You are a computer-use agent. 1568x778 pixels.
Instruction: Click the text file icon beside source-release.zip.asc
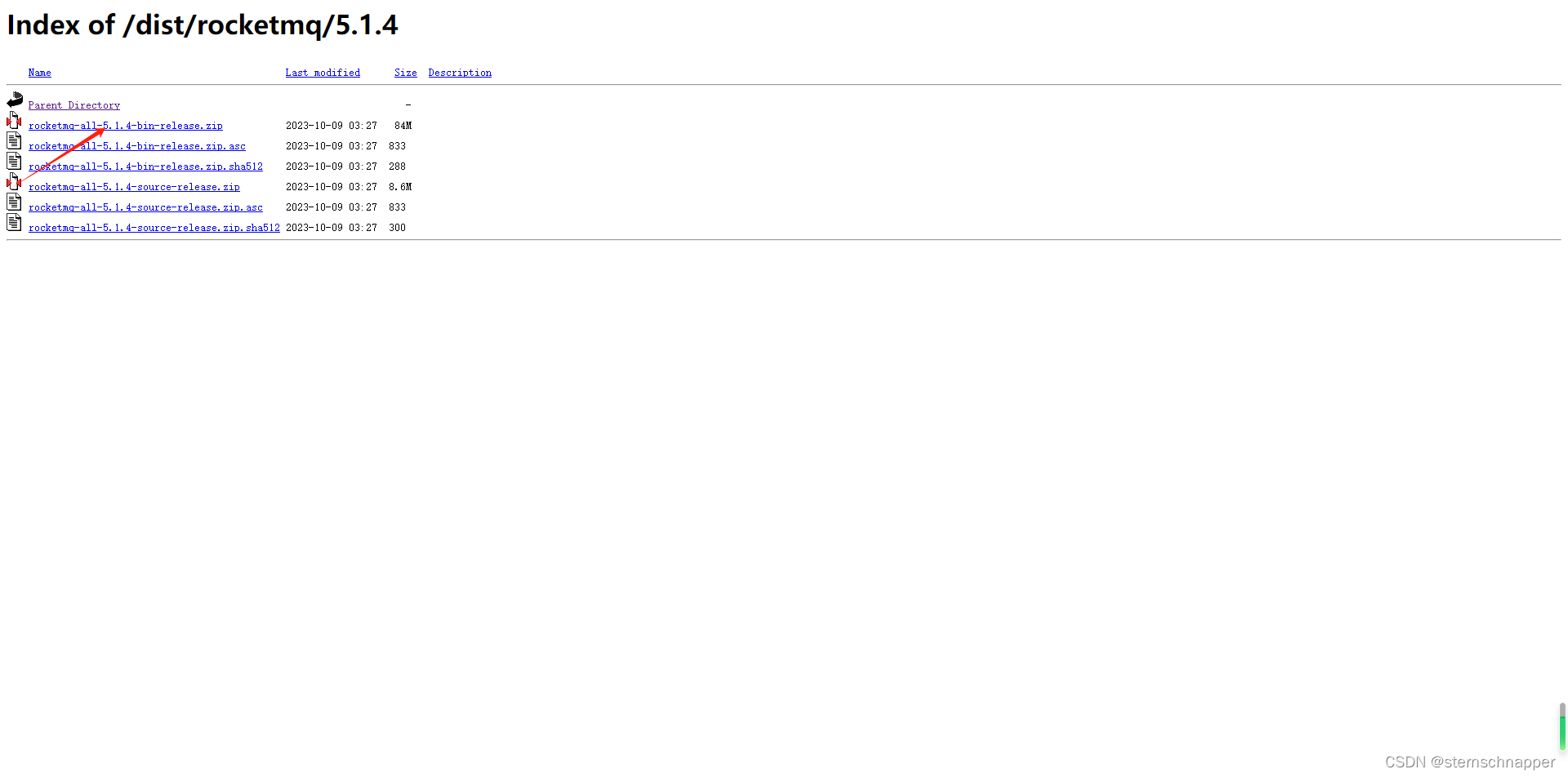(14, 202)
